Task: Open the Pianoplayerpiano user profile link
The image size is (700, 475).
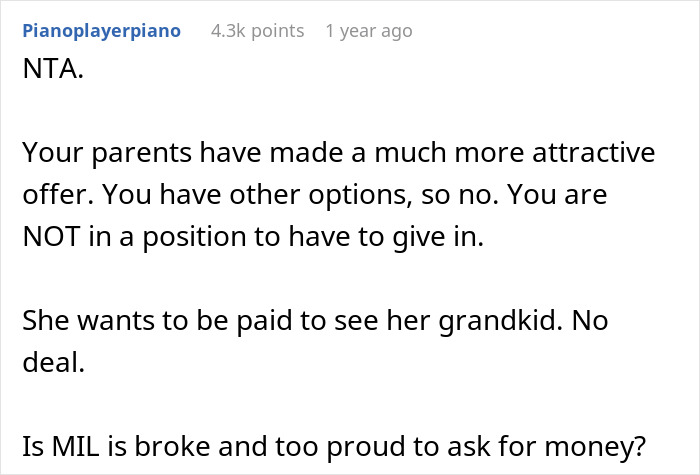Action: tap(101, 32)
